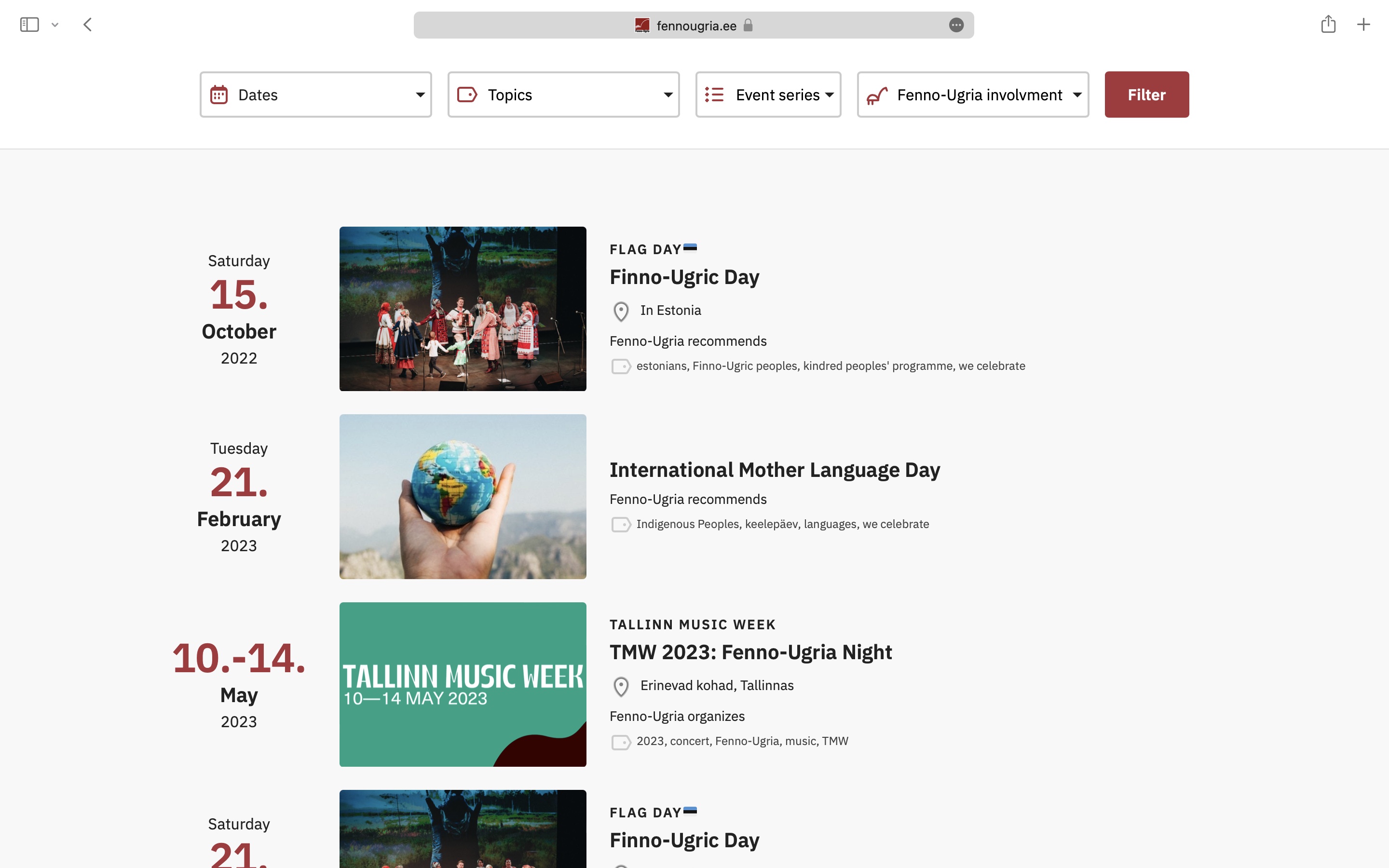Viewport: 1389px width, 868px height.
Task: Expand the Topics dropdown
Action: (564, 95)
